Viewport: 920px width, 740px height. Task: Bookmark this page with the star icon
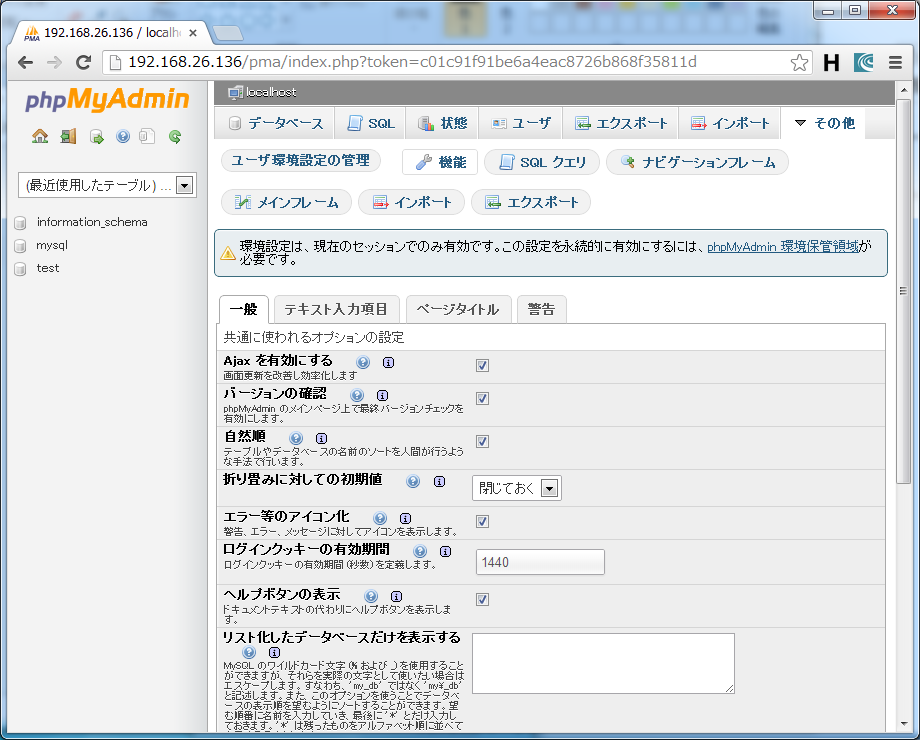coord(799,62)
